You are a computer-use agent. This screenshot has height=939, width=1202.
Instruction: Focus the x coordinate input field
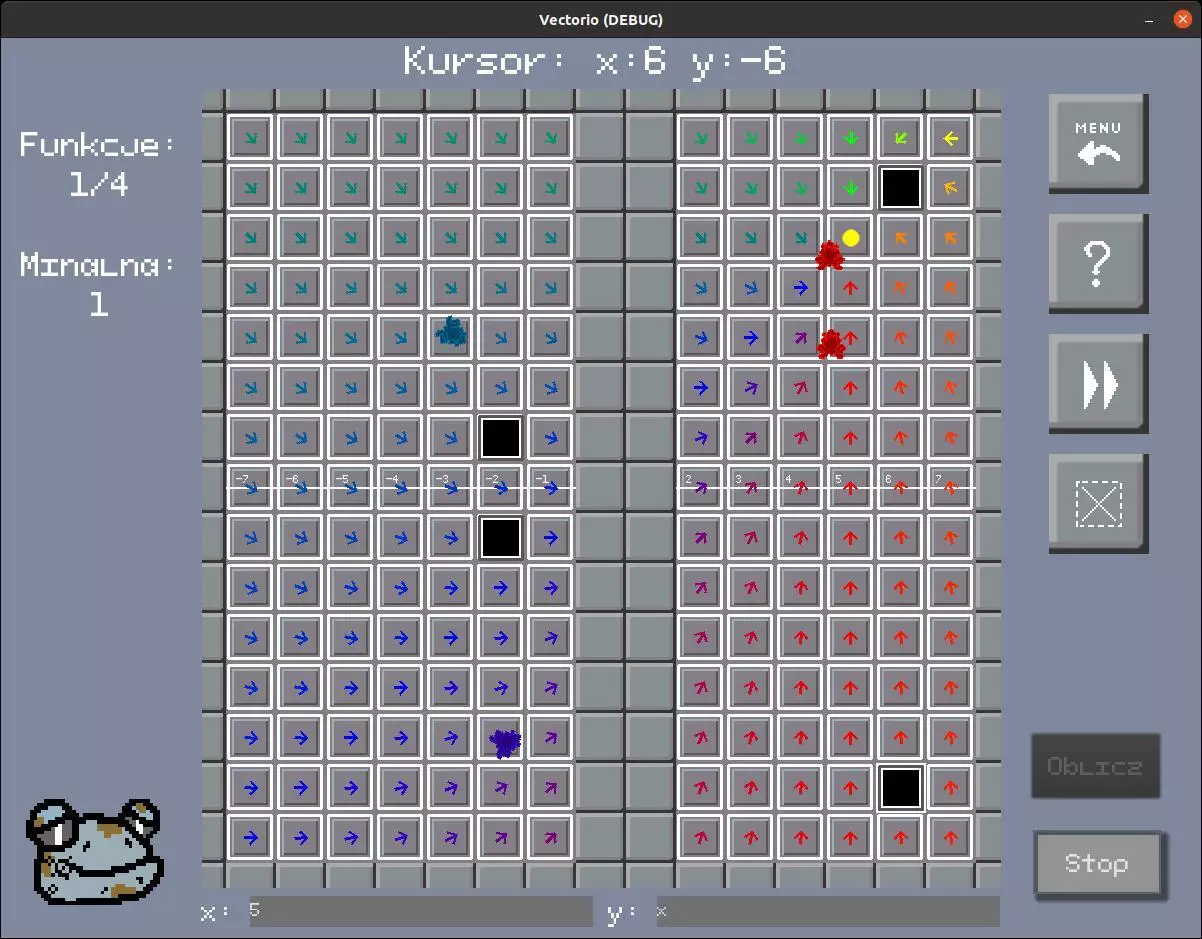click(420, 911)
